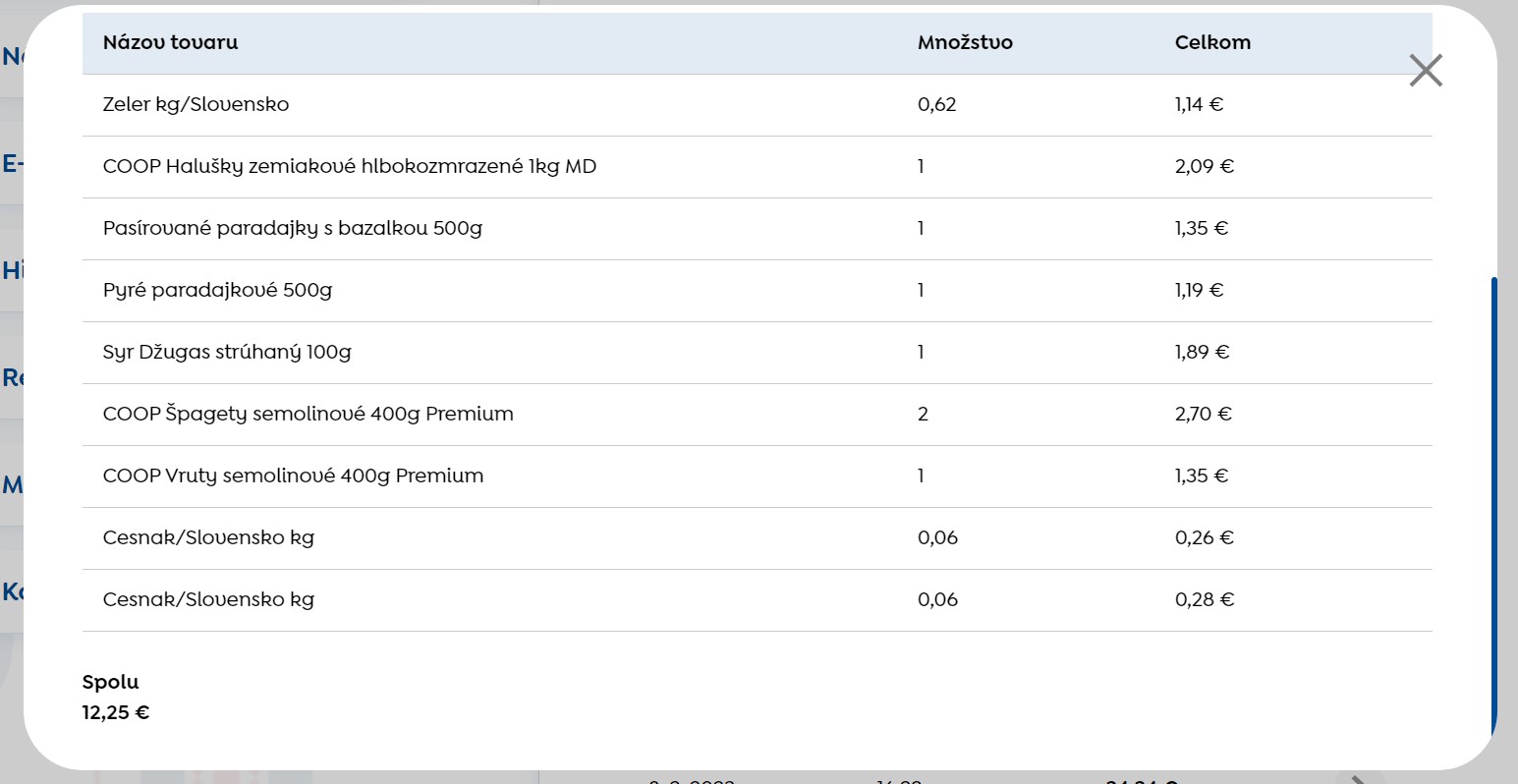Image resolution: width=1518 pixels, height=784 pixels.
Task: Select Pasírované paradajky s bazalkou row
Action: [758, 229]
